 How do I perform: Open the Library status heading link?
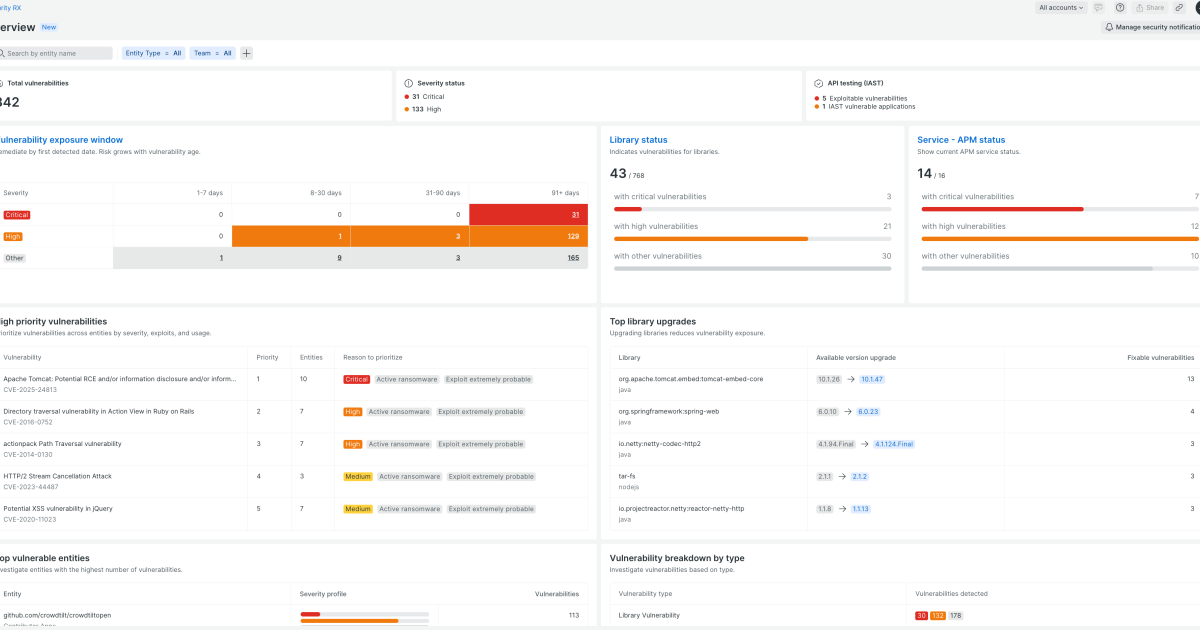(x=637, y=139)
